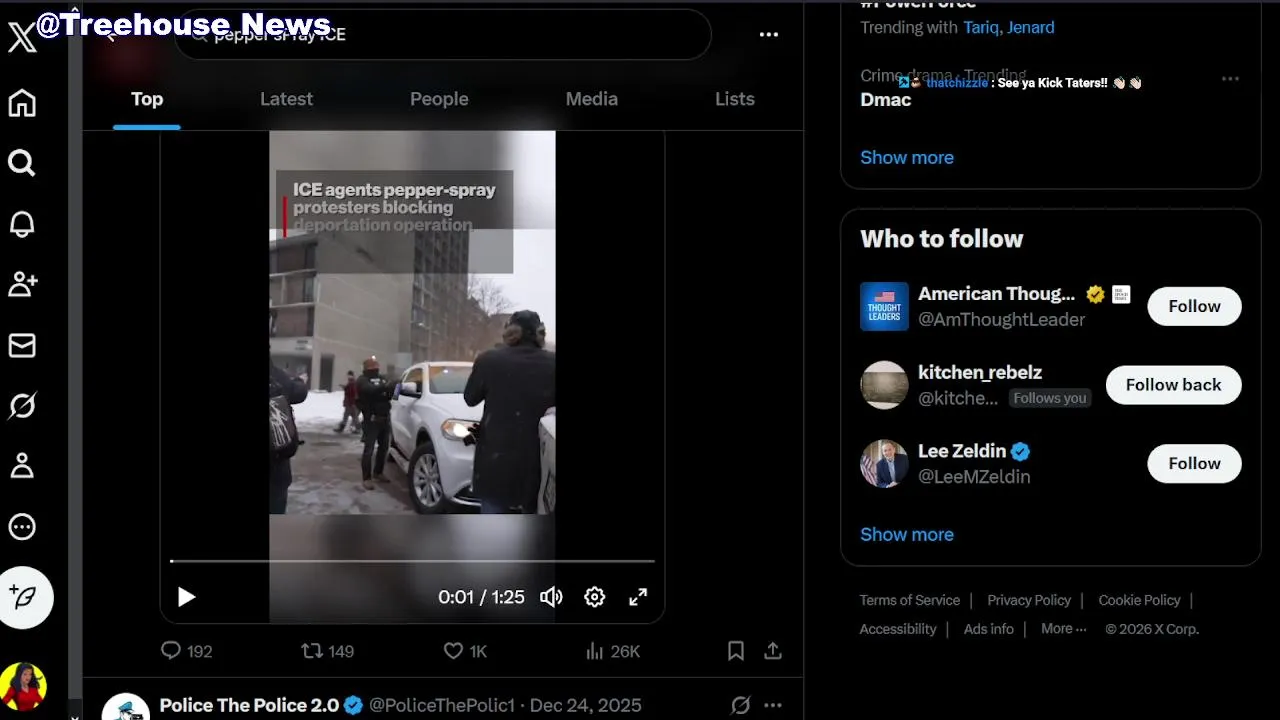The height and width of the screenshot is (720, 1280).
Task: Switch to the Lists tab
Action: [x=734, y=99]
